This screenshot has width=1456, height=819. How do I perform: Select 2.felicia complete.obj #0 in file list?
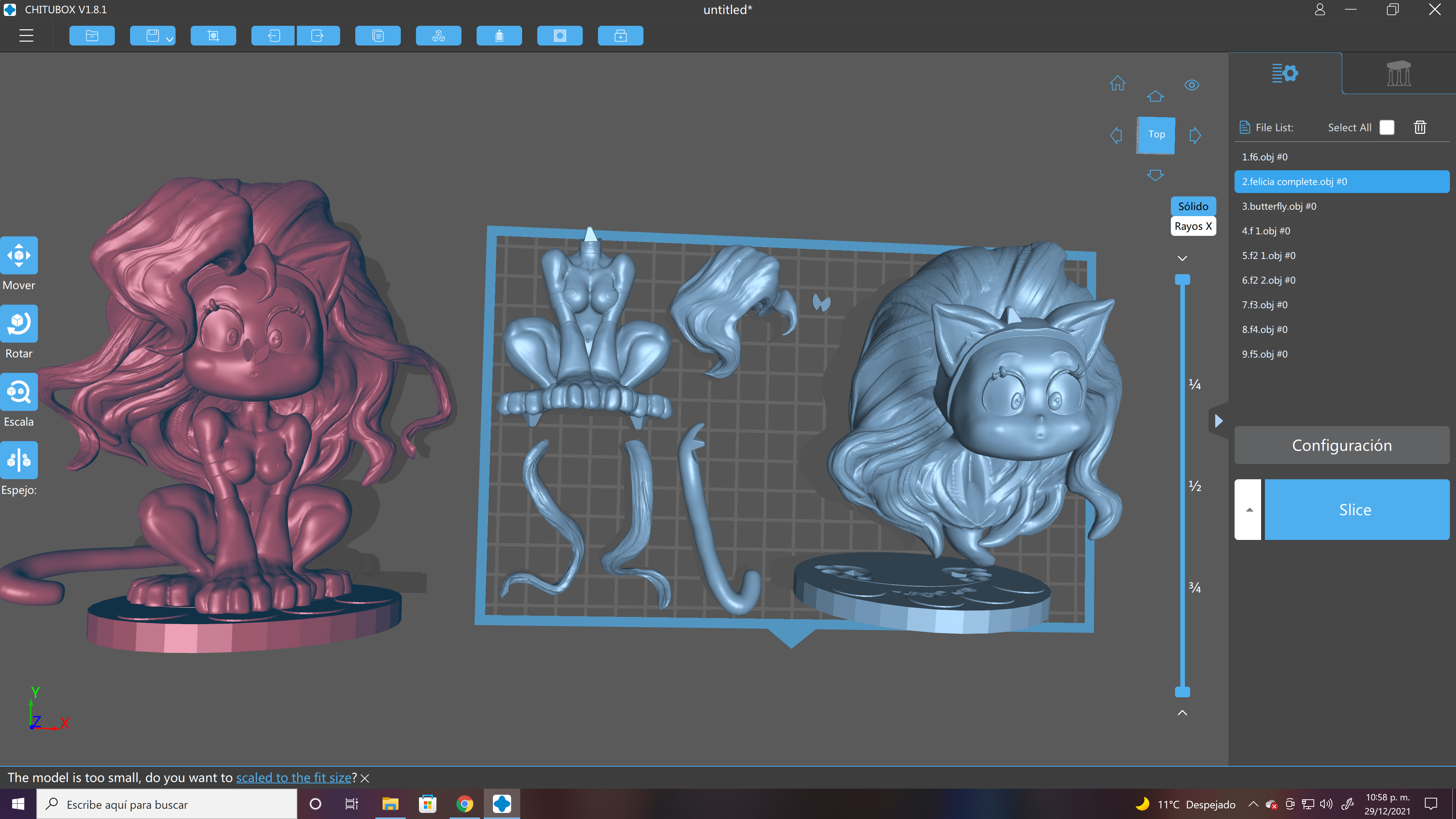point(1342,182)
